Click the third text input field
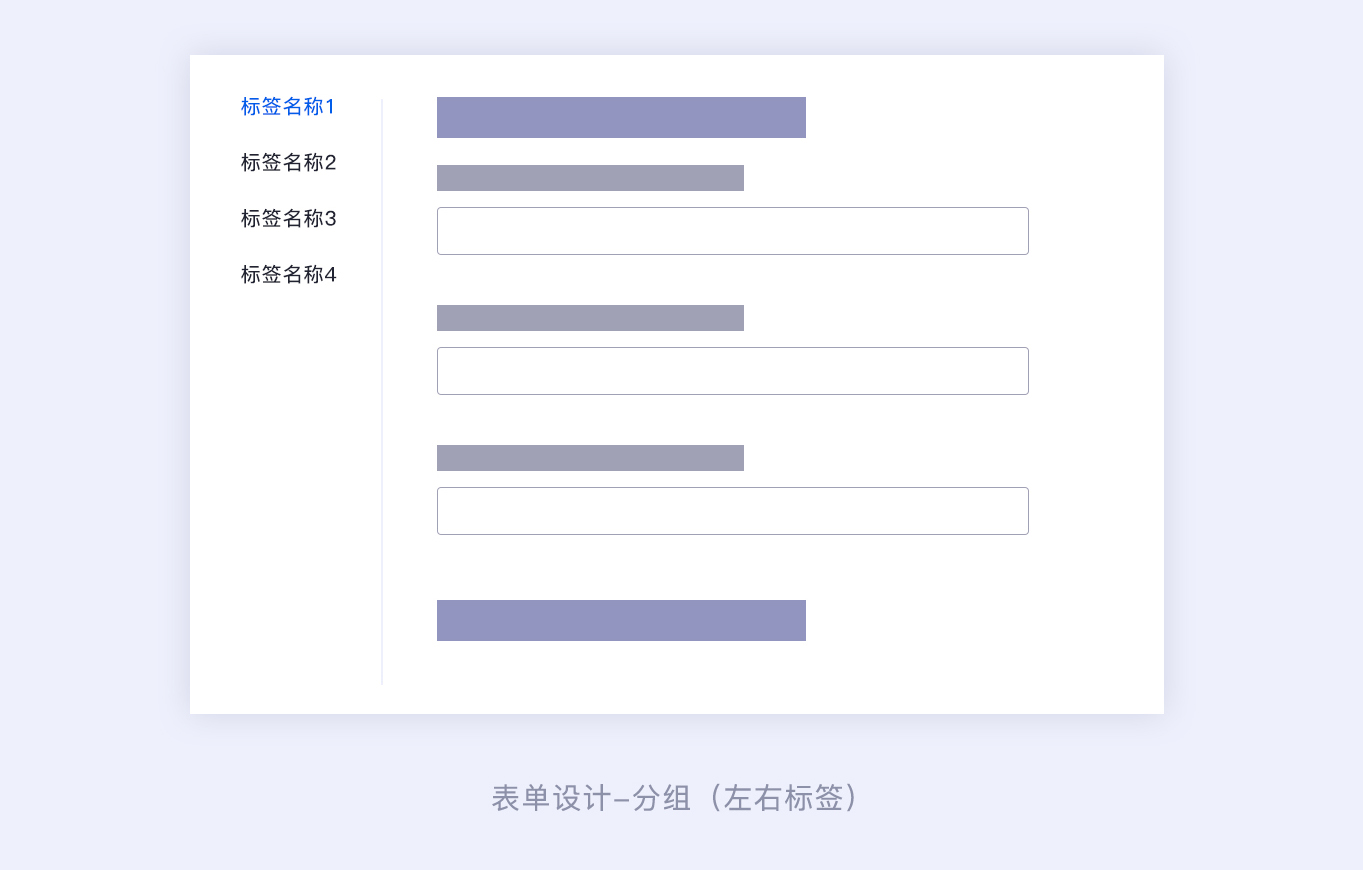Viewport: 1363px width, 870px height. [x=732, y=511]
